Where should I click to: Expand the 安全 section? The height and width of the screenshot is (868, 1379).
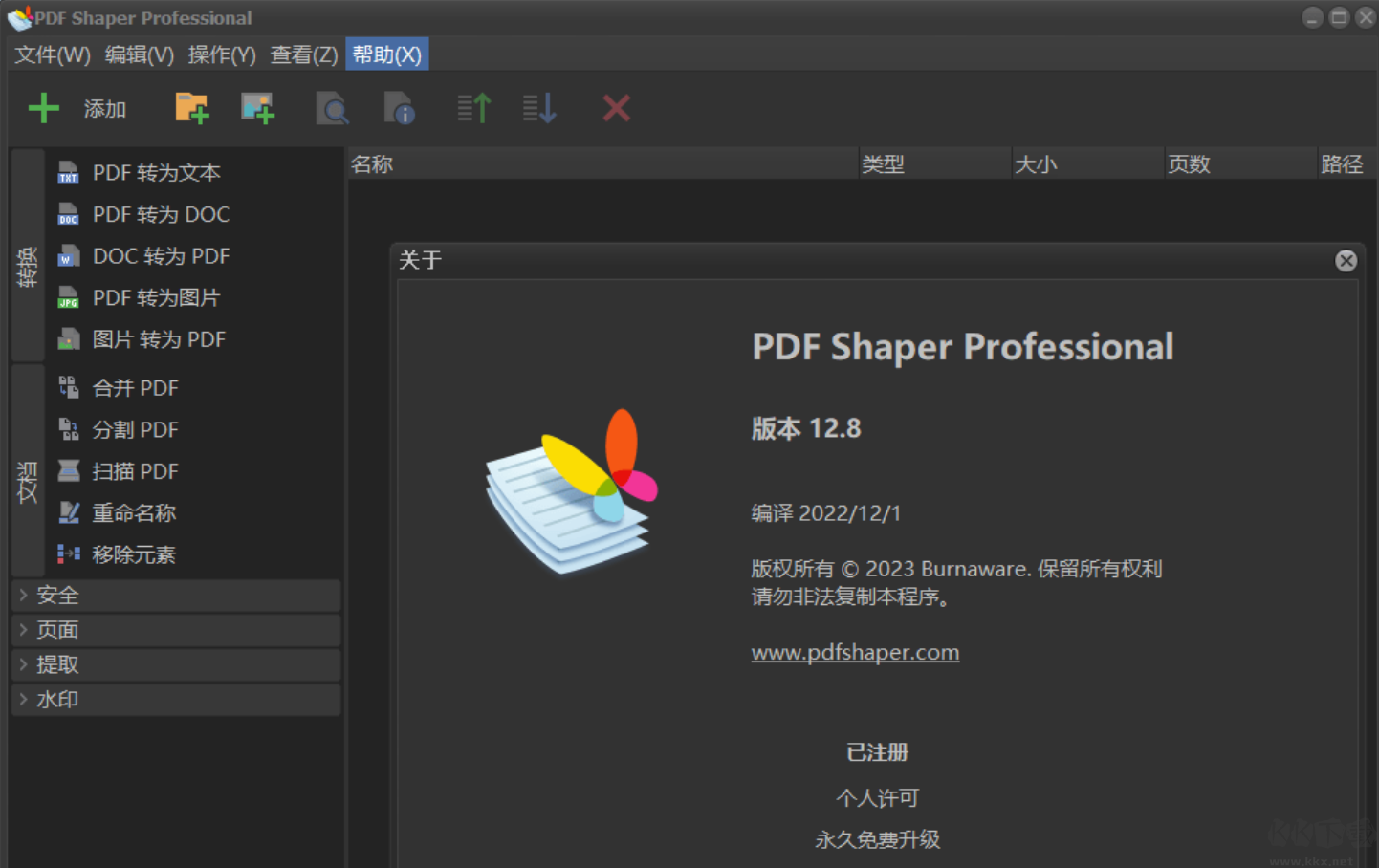coord(57,595)
